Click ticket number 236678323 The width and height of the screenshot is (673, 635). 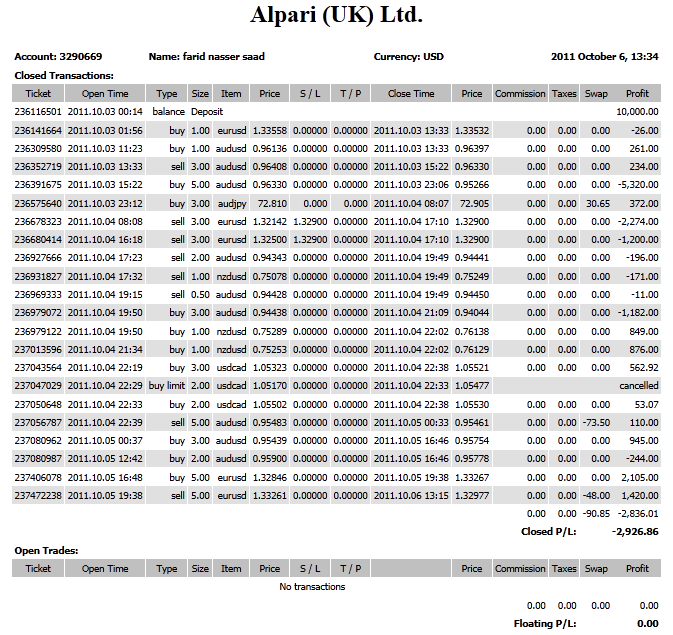pos(38,222)
